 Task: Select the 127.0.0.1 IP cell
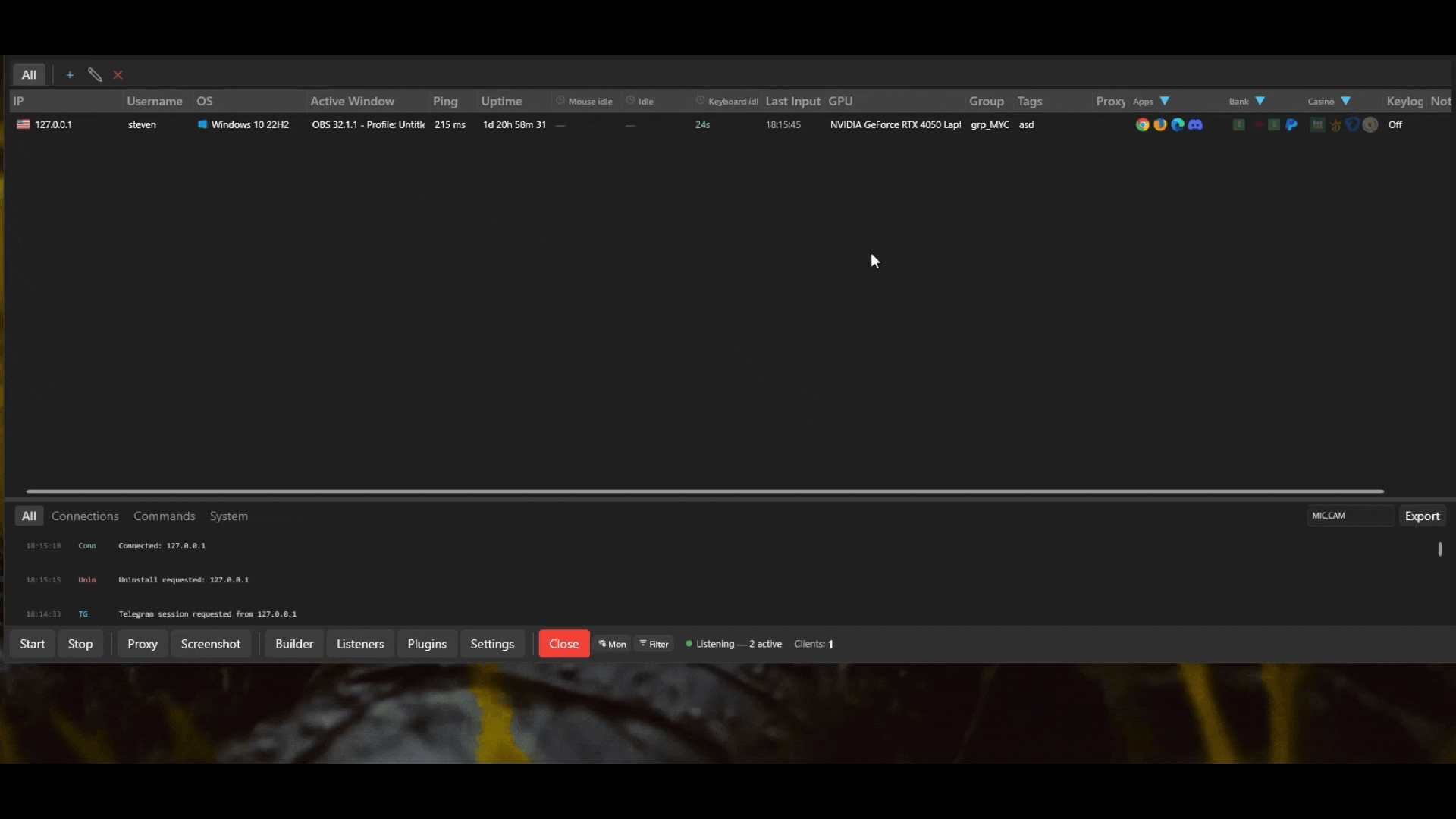(x=53, y=125)
